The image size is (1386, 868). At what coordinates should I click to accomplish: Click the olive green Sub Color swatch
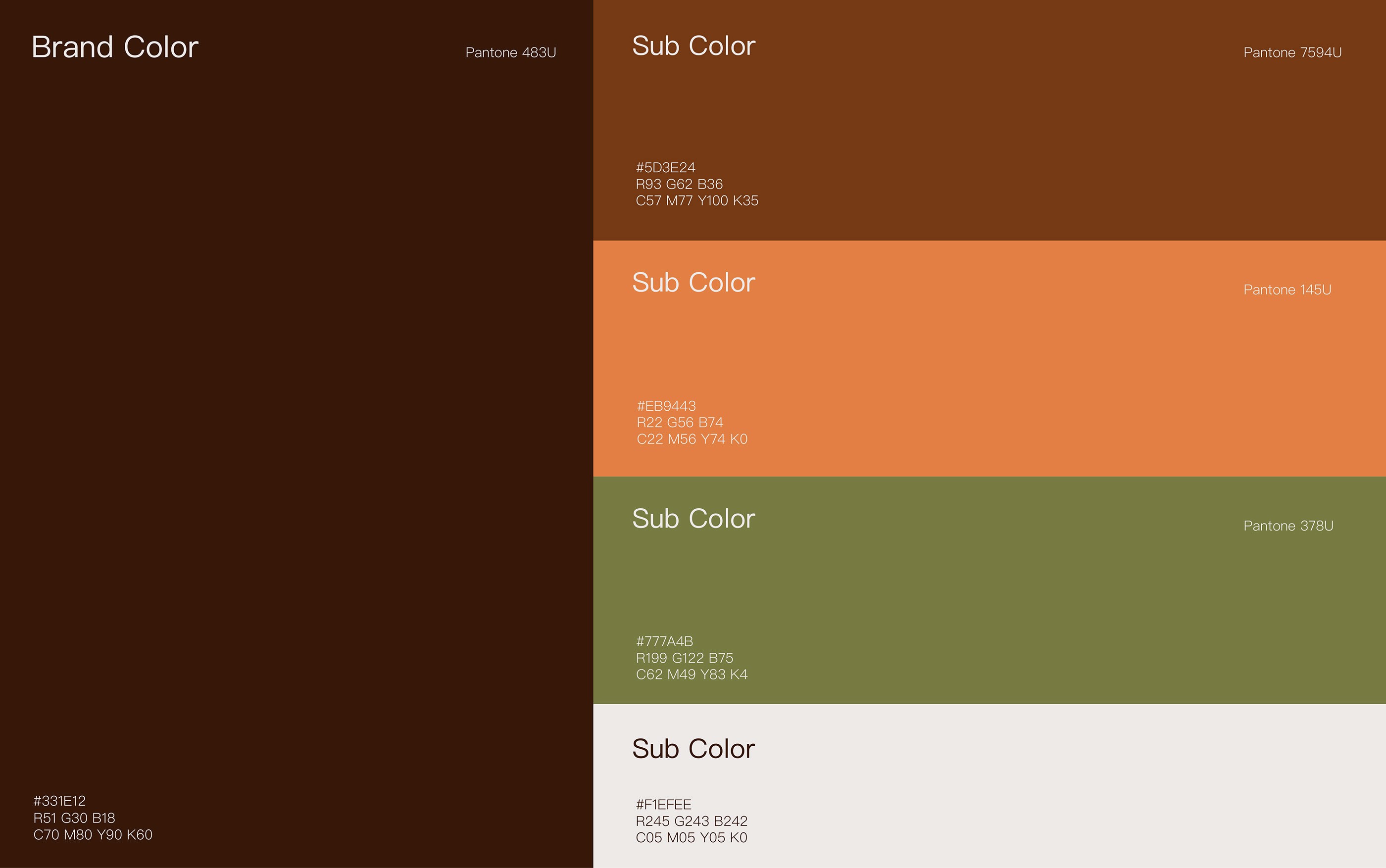point(989,591)
